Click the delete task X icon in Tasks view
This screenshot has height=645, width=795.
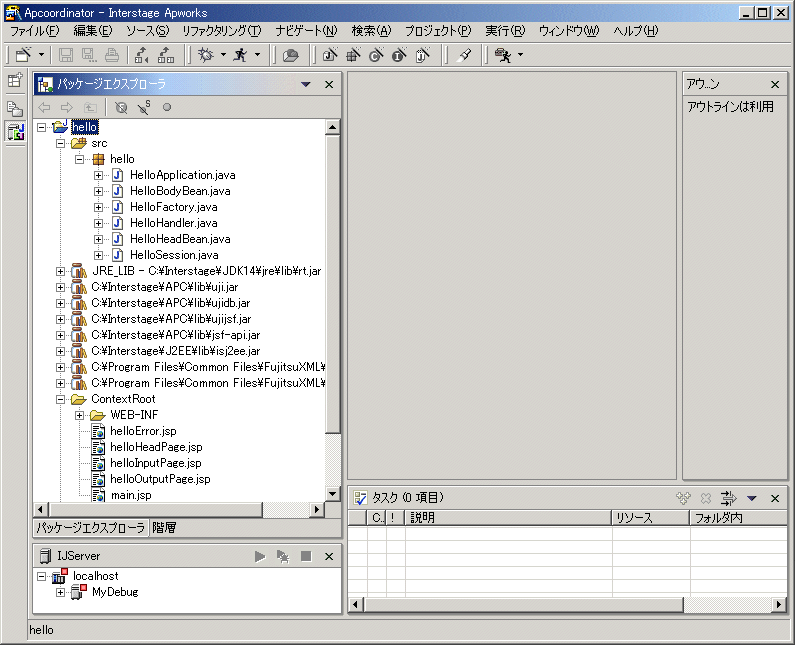[706, 498]
